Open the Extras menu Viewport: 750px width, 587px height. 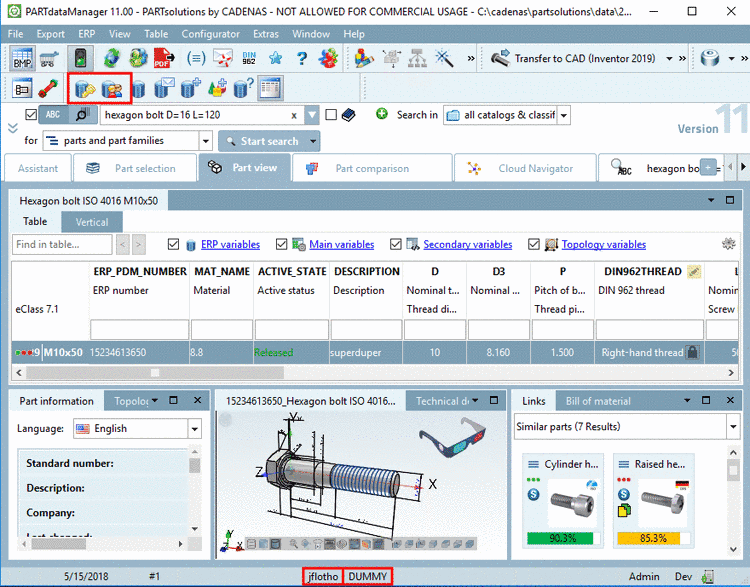(266, 34)
